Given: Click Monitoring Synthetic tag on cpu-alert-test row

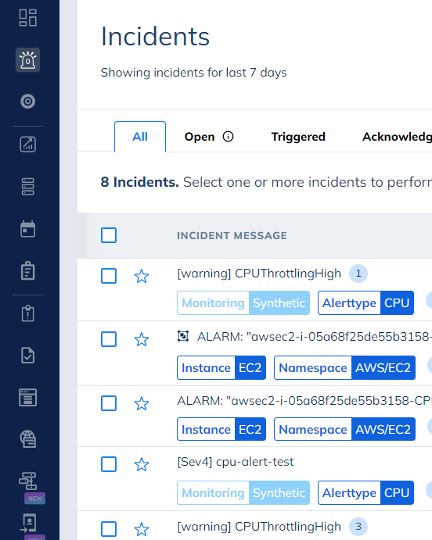Looking at the screenshot, I should coord(243,493).
